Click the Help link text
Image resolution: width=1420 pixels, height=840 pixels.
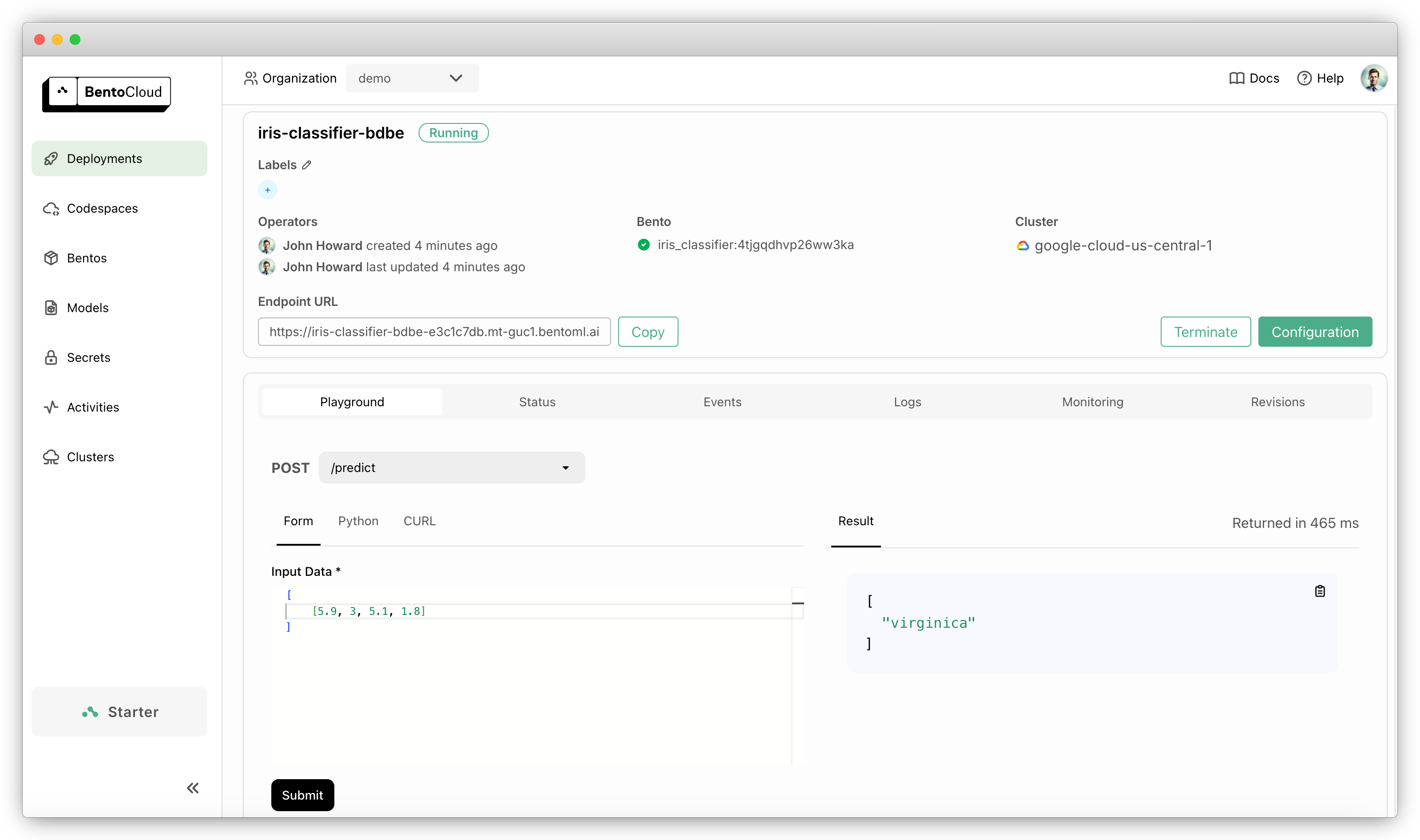(x=1329, y=78)
